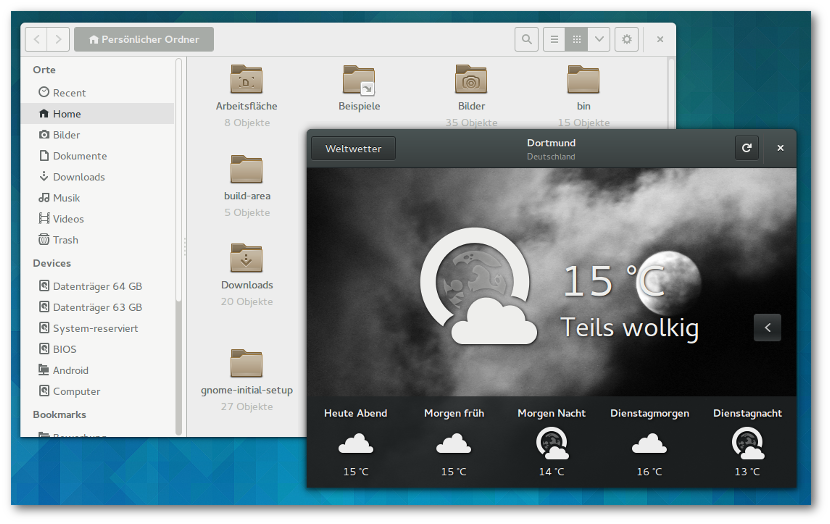Open the view options dropdown arrow
Viewport: 830px width, 524px height.
tap(599, 39)
